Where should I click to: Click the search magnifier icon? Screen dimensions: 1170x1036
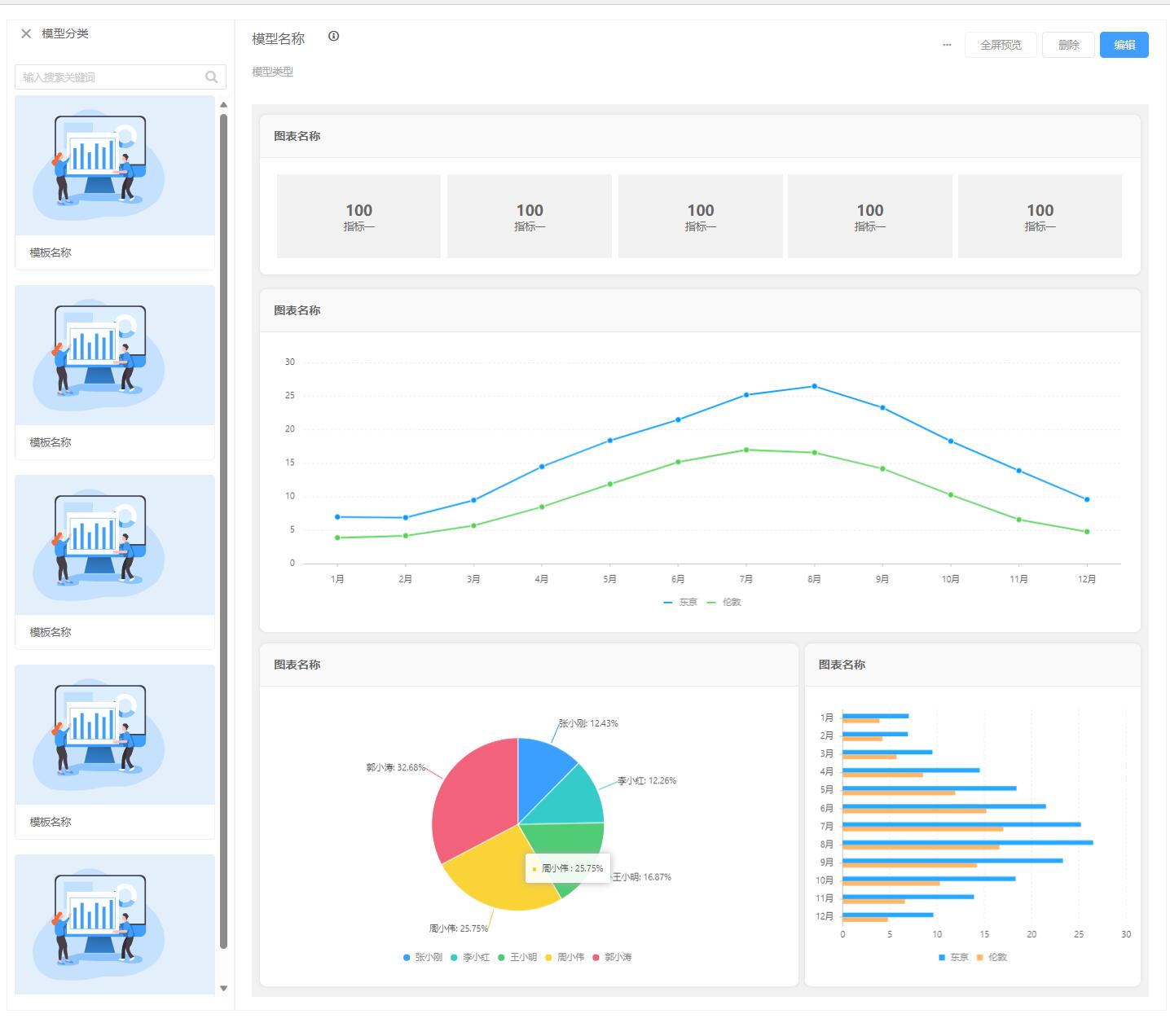coord(212,77)
